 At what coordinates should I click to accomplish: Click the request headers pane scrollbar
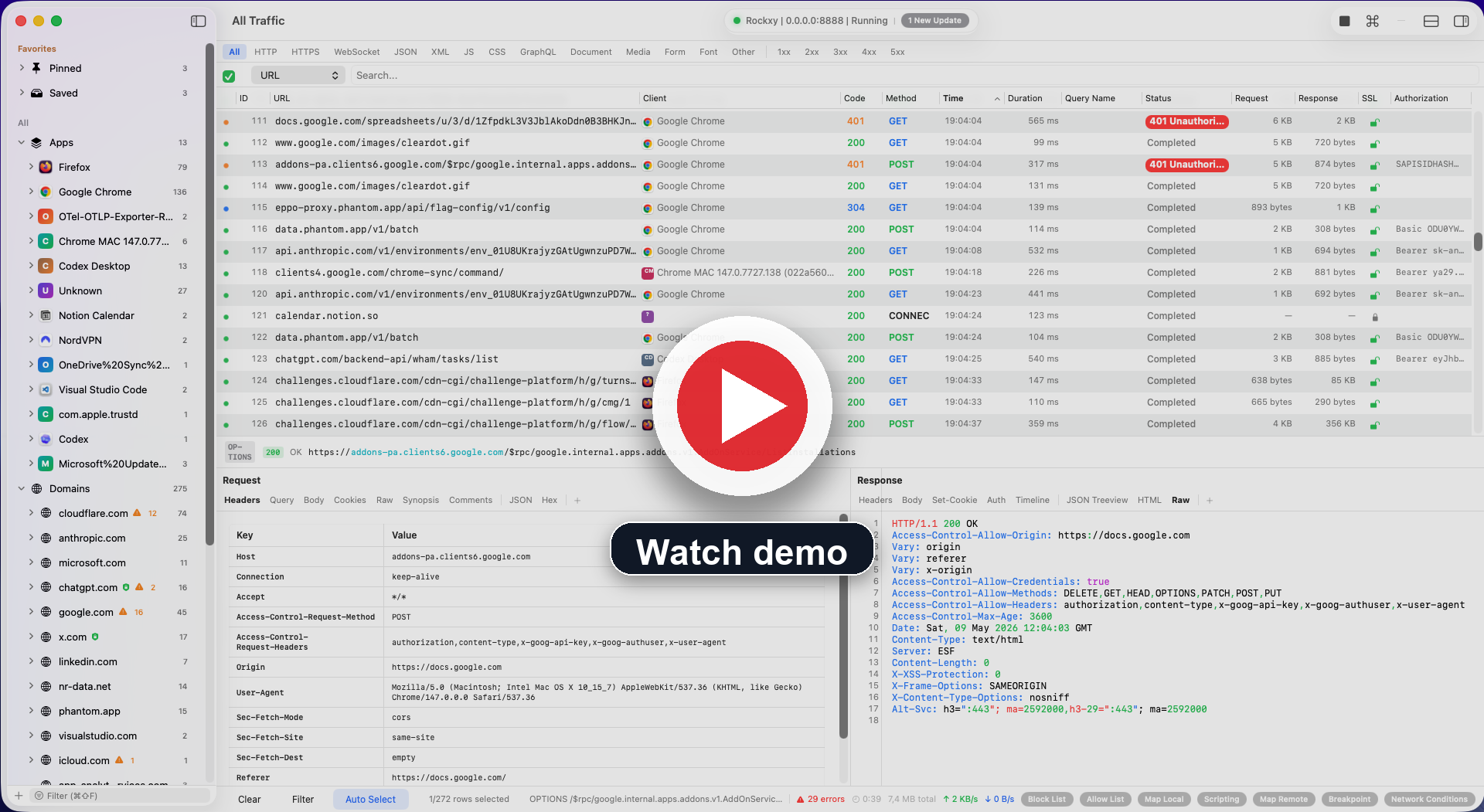[x=844, y=626]
